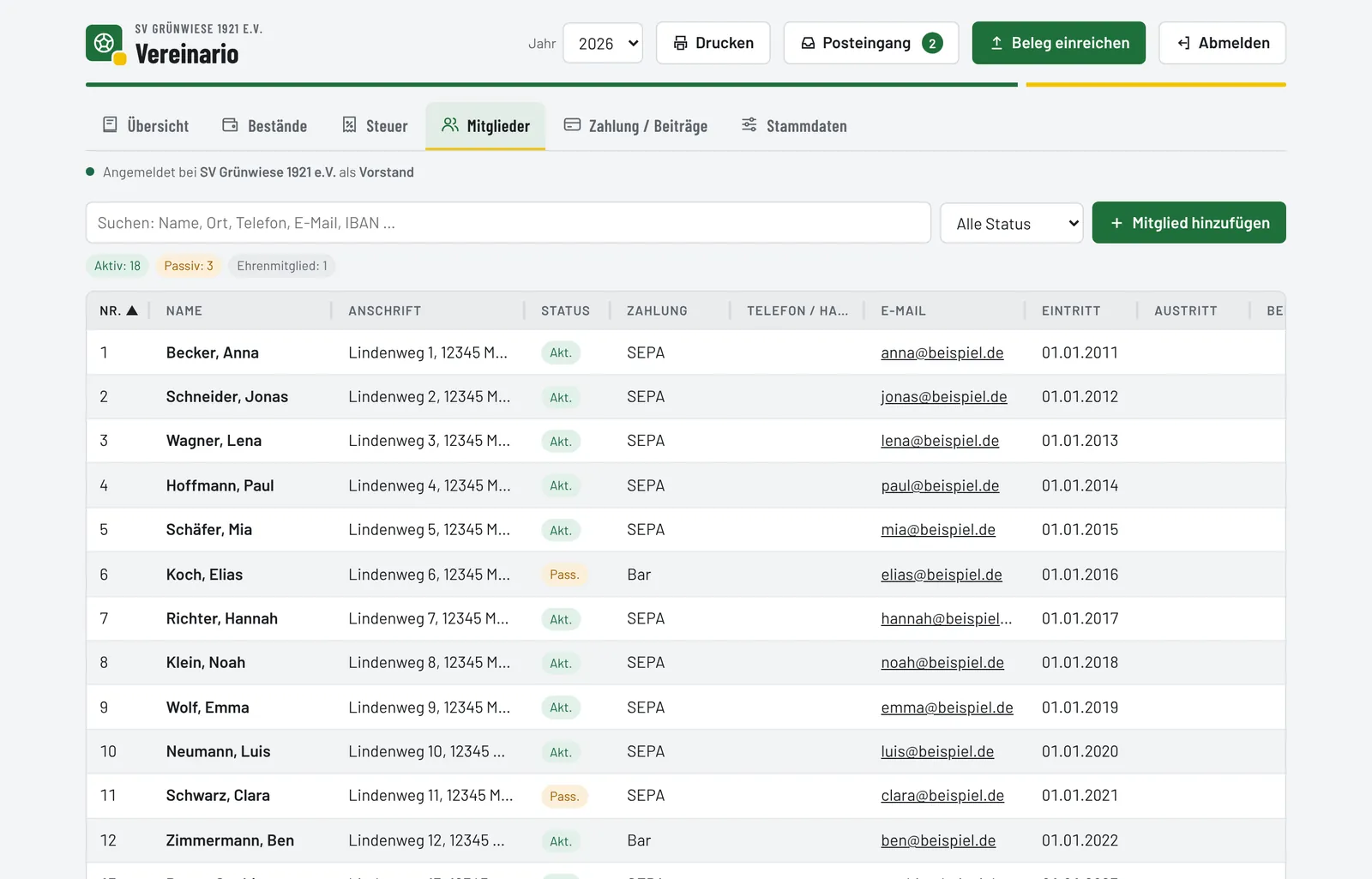Click the Steuer tab icon
The width and height of the screenshot is (1372, 879).
[349, 125]
